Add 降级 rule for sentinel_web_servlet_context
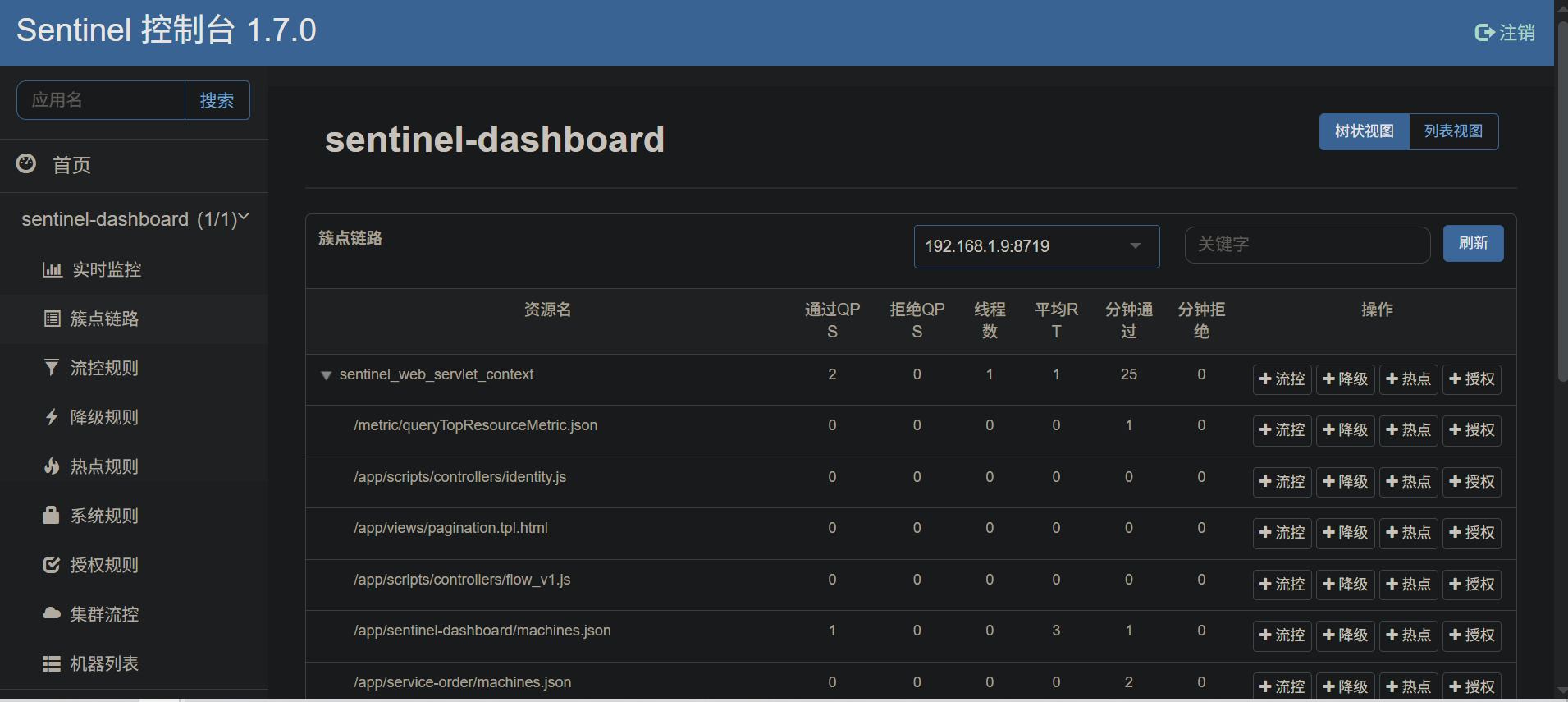Viewport: 1568px width, 702px height. [x=1345, y=379]
